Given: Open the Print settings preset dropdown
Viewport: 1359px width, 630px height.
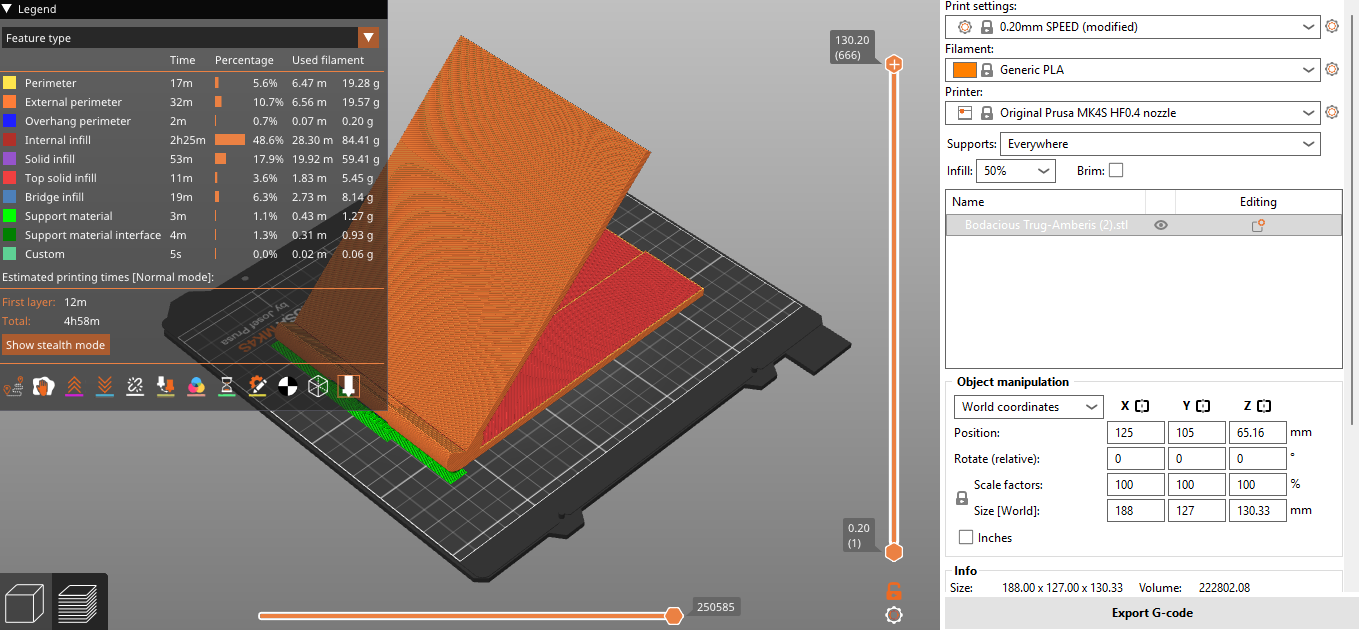Looking at the screenshot, I should 1132,27.
